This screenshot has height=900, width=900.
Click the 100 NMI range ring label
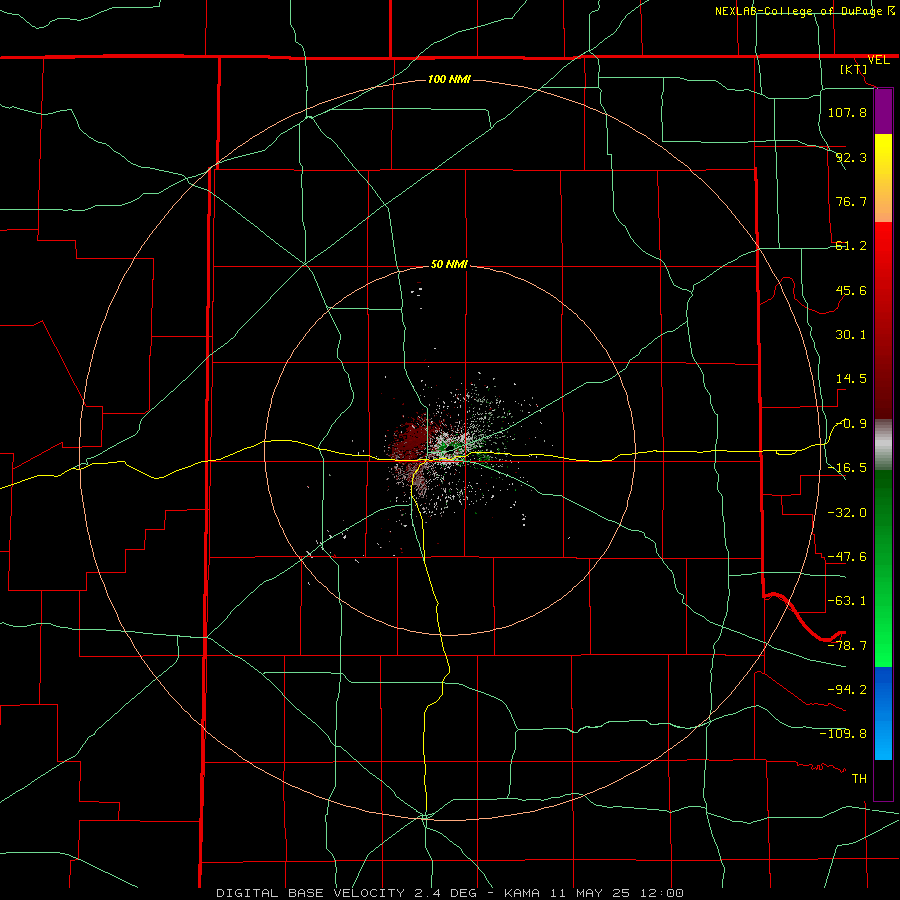point(449,79)
